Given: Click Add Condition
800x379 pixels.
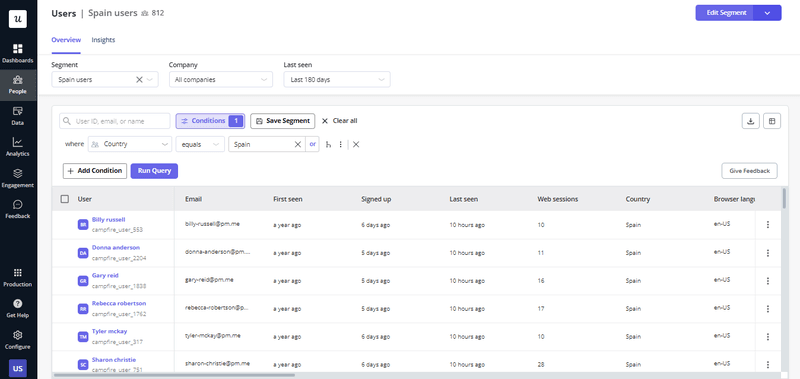Looking at the screenshot, I should tap(95, 171).
